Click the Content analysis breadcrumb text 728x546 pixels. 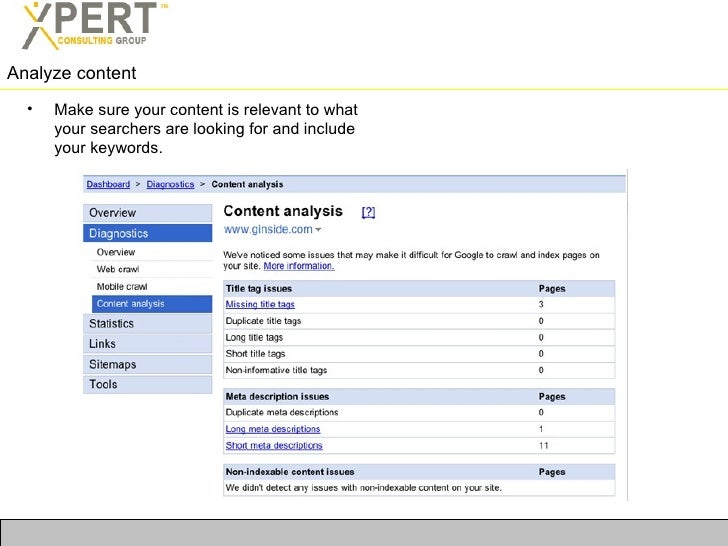247,184
